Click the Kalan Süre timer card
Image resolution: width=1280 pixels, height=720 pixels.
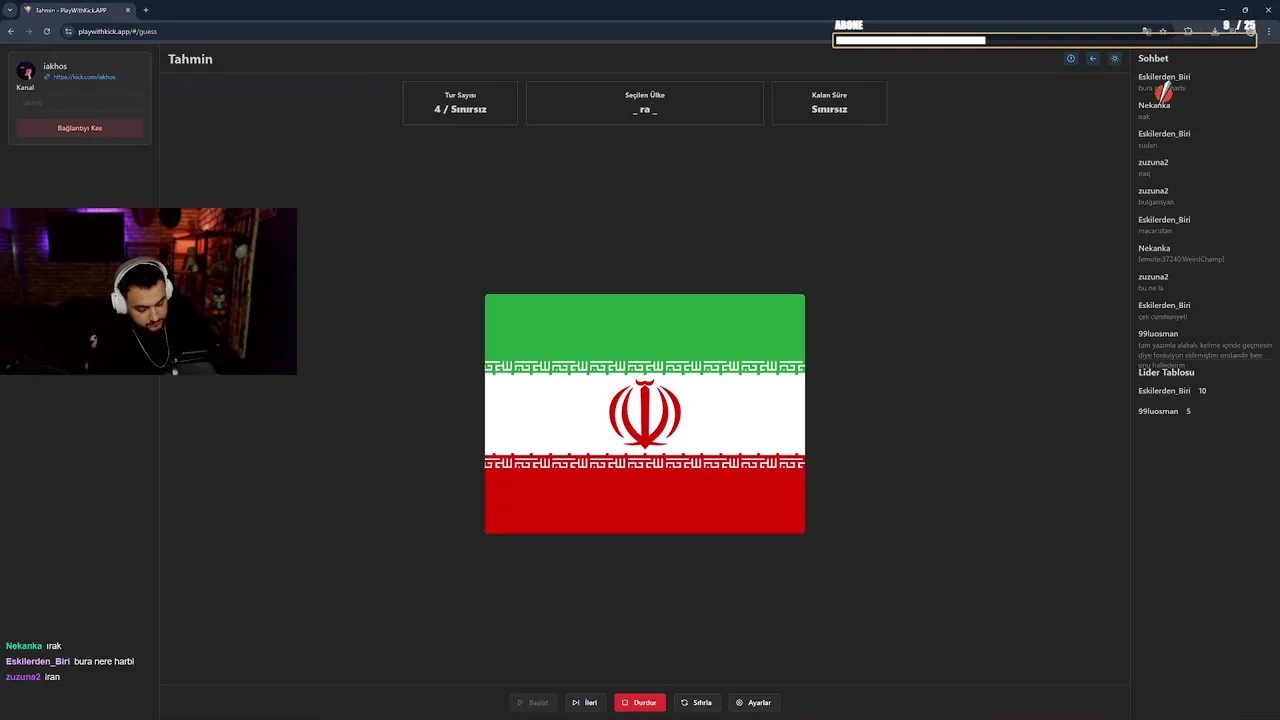(x=829, y=103)
